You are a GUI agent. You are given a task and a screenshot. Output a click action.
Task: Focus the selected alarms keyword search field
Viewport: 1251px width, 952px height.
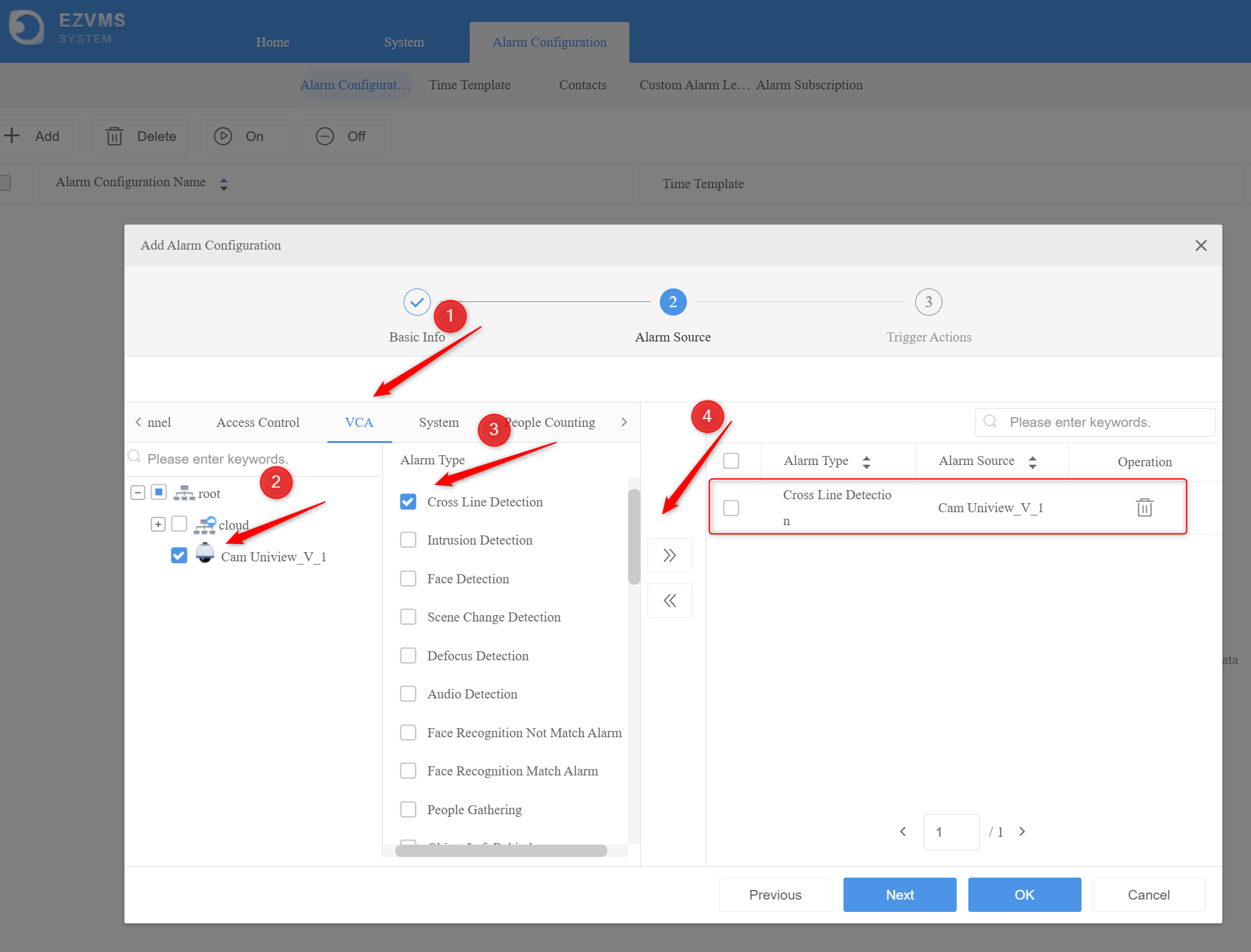pos(1095,422)
